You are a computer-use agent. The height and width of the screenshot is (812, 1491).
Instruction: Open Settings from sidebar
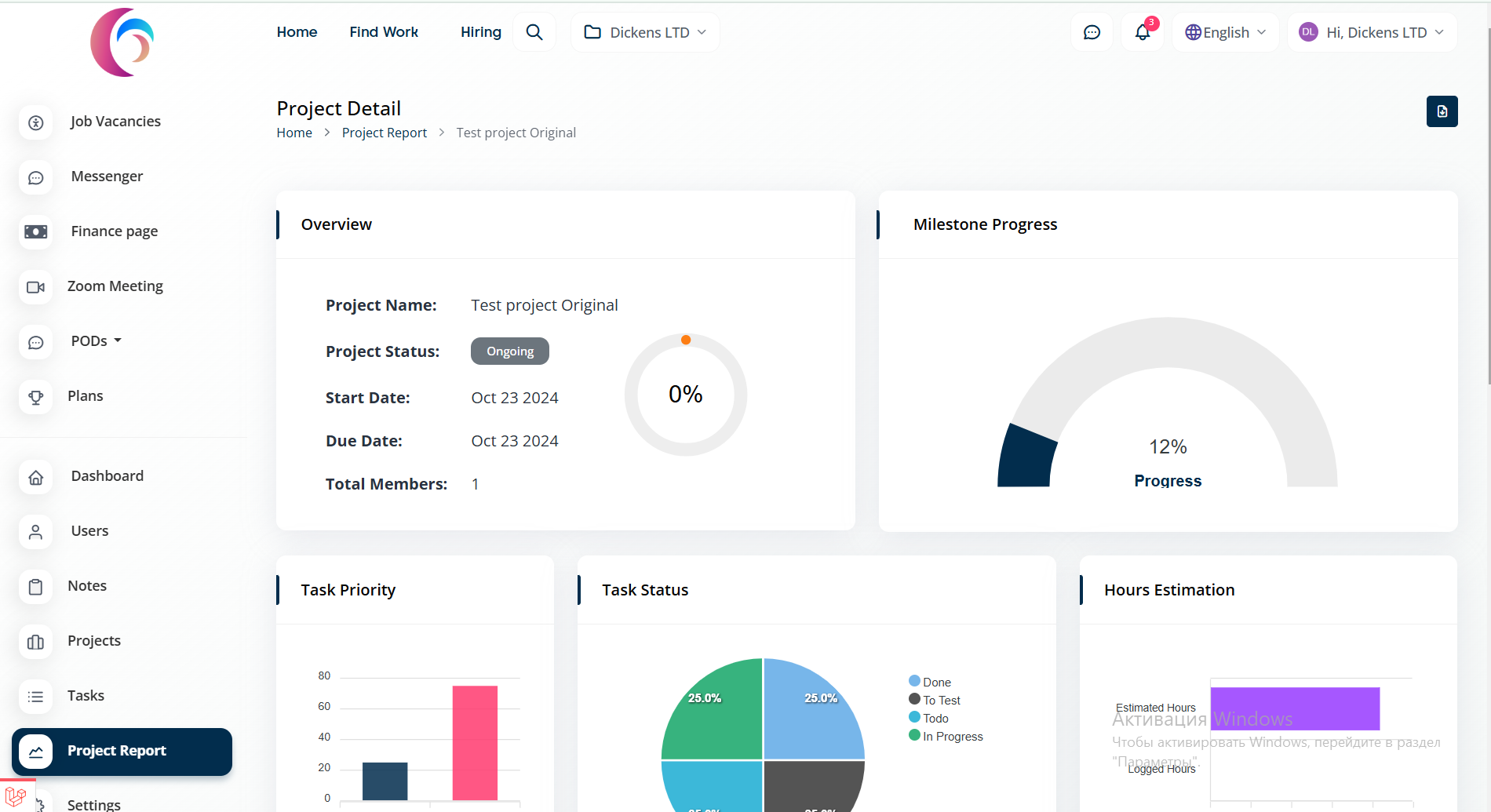pos(94,804)
